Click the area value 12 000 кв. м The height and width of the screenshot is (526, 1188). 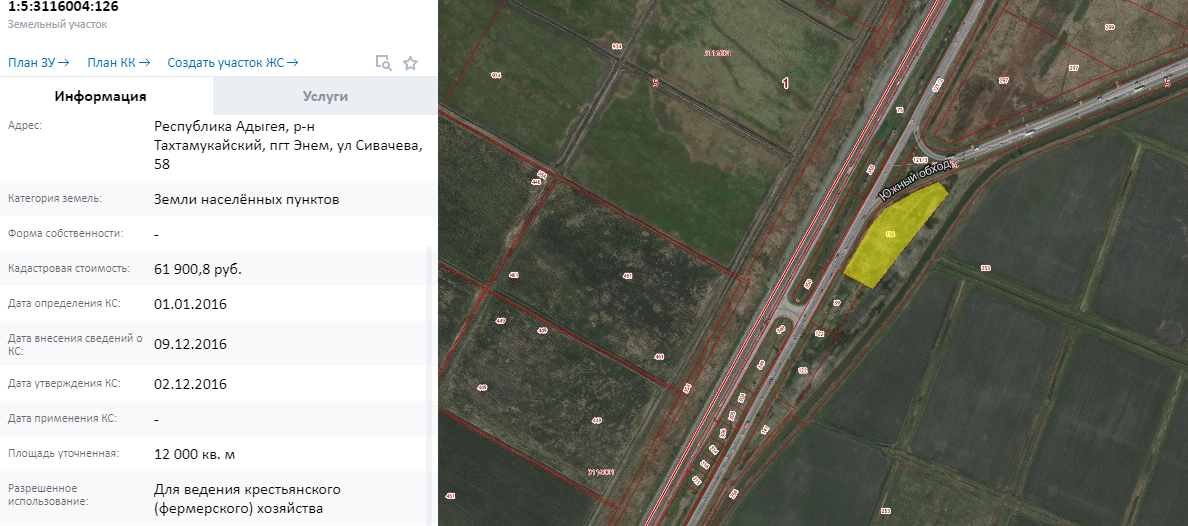[x=195, y=454]
